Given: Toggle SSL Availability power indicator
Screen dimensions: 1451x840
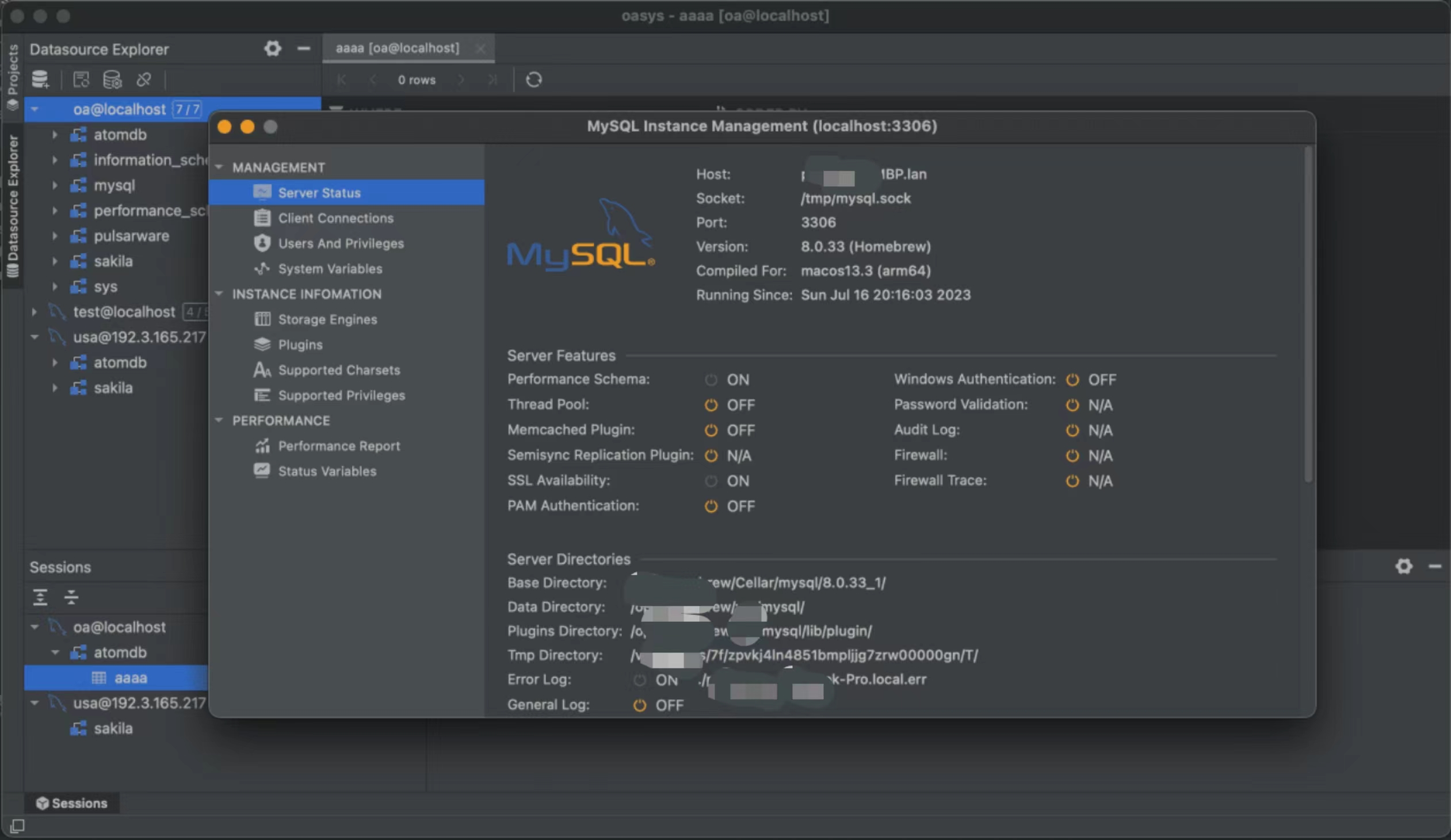Looking at the screenshot, I should point(711,482).
